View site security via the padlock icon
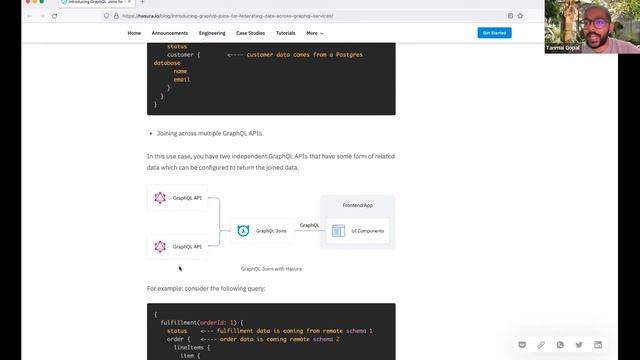640x360 pixels. pyautogui.click(x=116, y=16)
